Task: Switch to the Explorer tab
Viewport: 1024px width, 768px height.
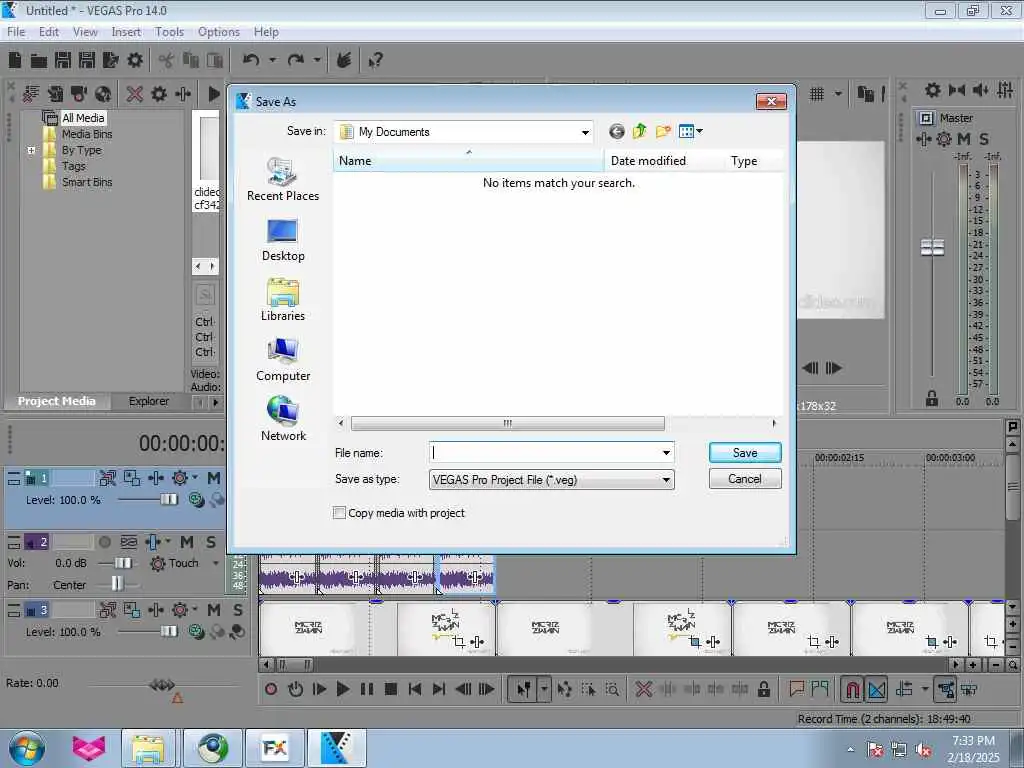Action: coord(148,401)
